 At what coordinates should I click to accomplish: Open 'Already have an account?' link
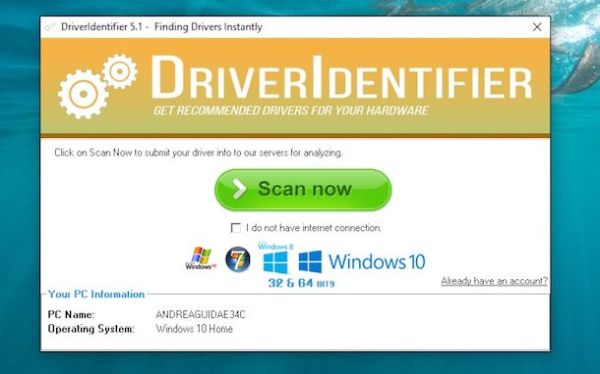point(494,281)
